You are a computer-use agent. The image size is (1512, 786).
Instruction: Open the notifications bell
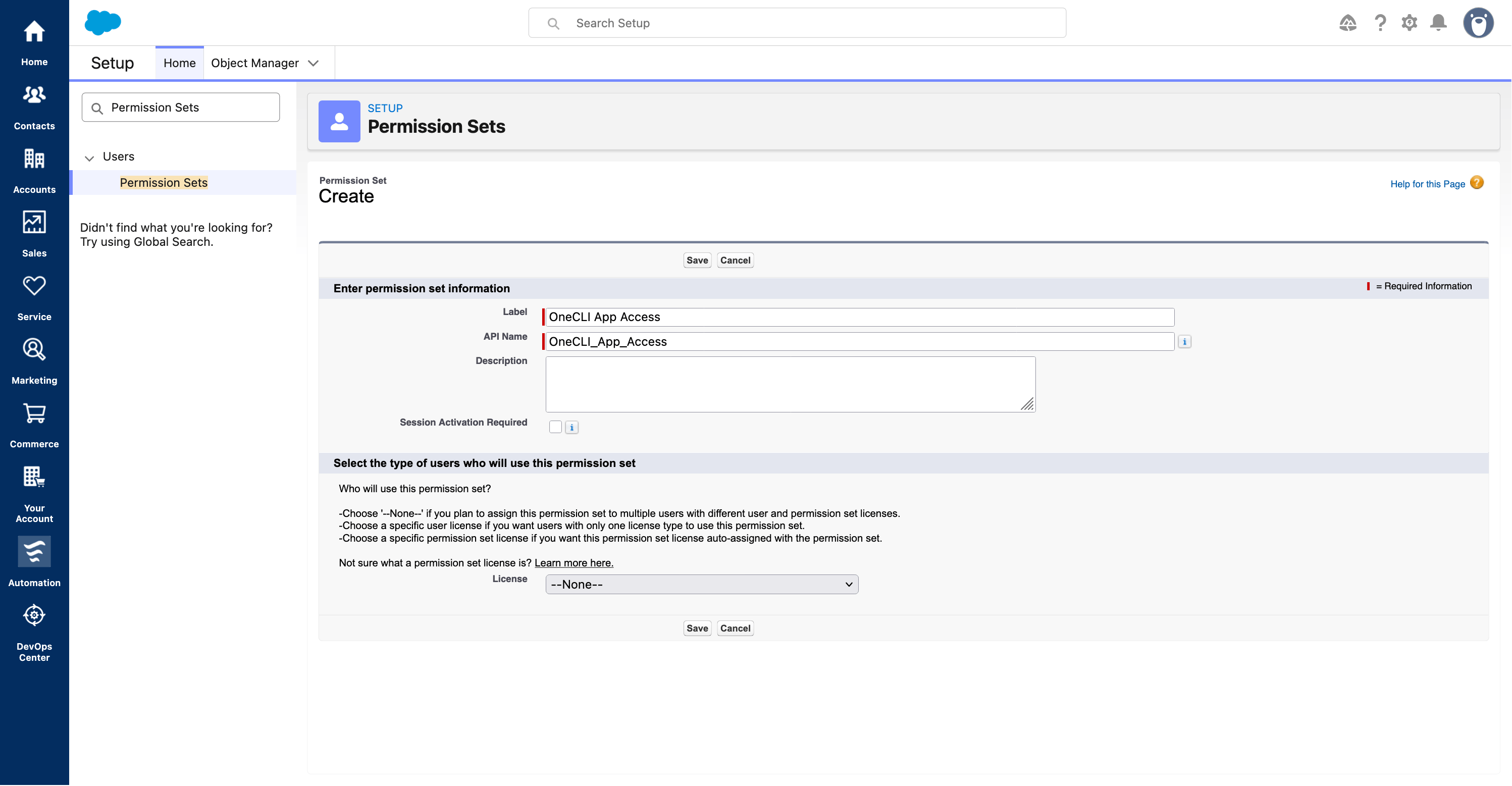(x=1438, y=23)
